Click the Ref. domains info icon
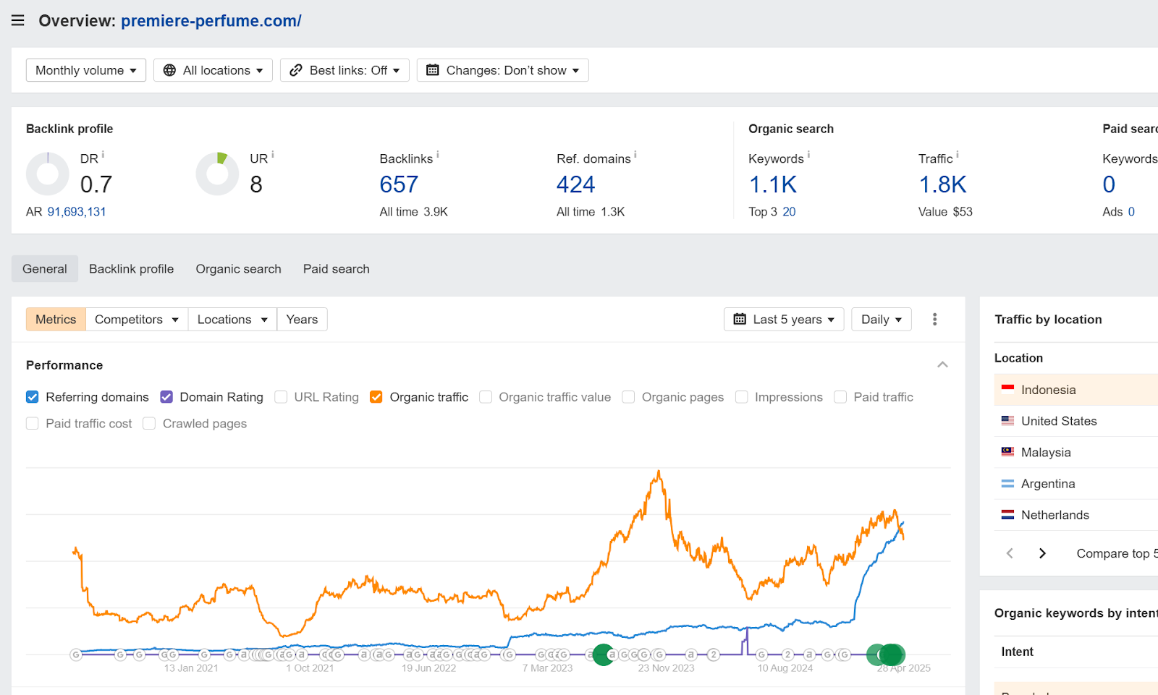 tap(635, 155)
